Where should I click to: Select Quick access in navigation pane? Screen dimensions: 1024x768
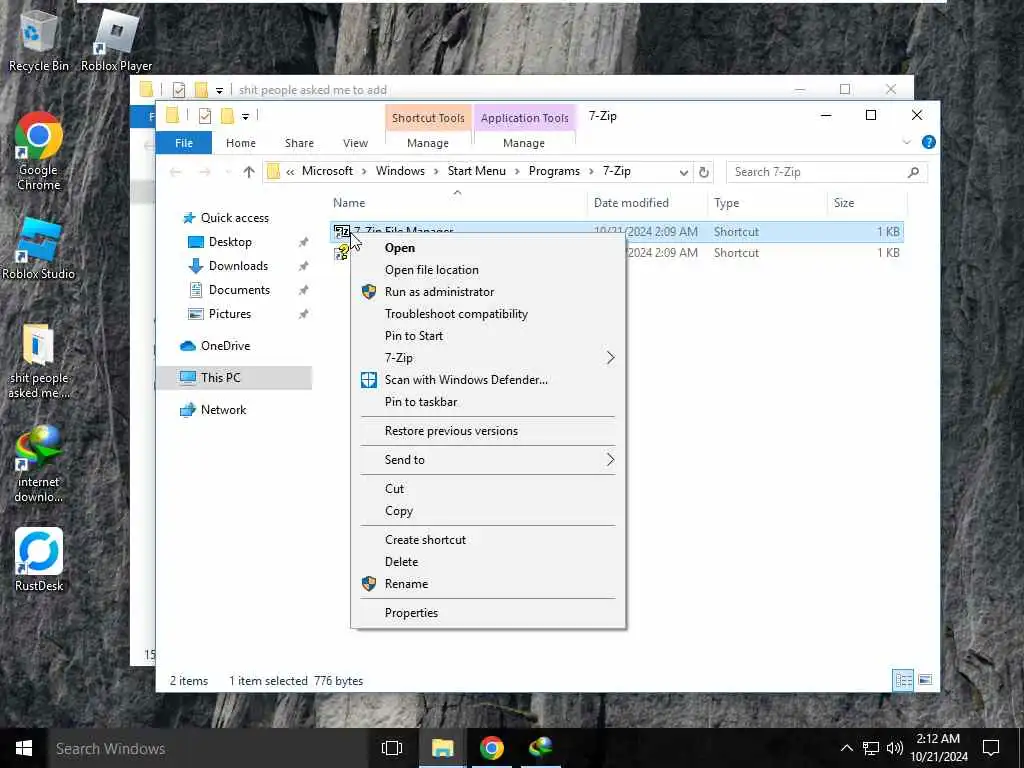coord(234,218)
